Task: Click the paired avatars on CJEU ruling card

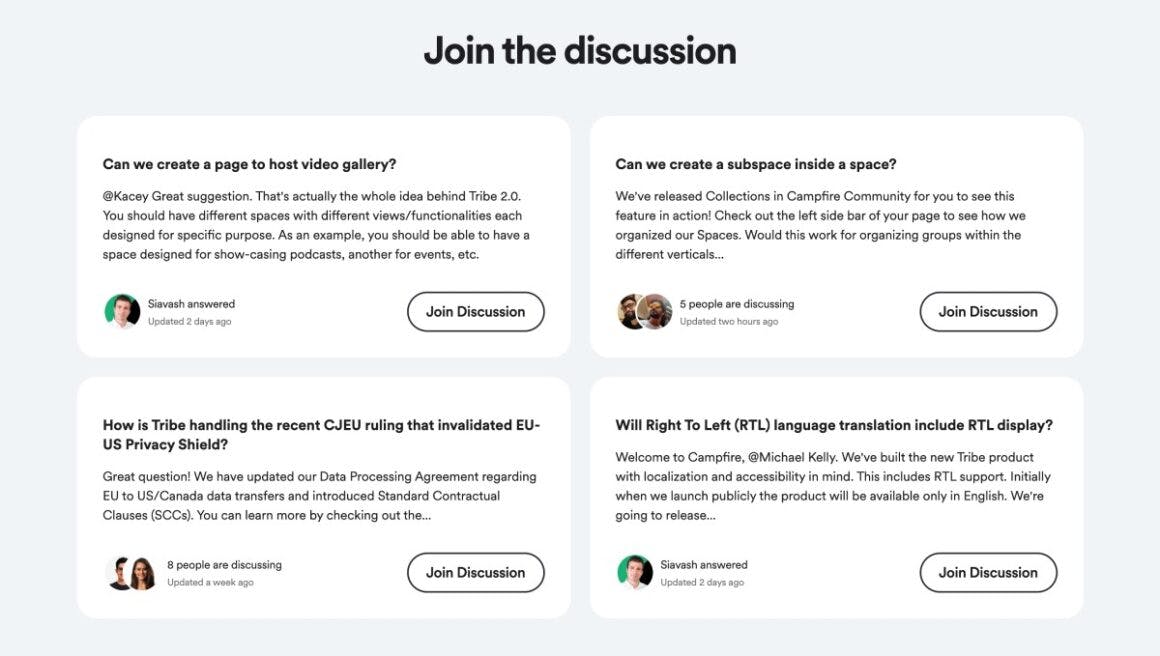Action: tap(131, 572)
